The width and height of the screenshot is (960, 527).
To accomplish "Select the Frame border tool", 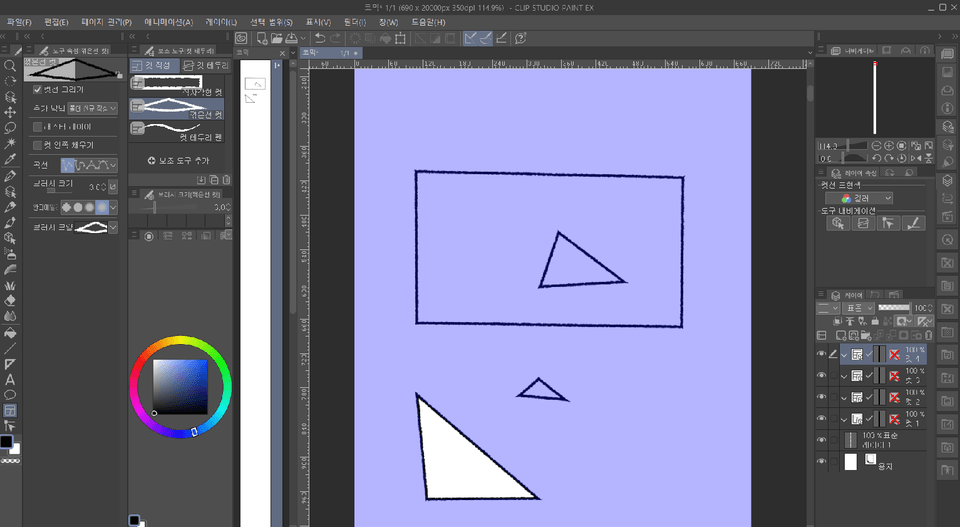I will (10, 410).
